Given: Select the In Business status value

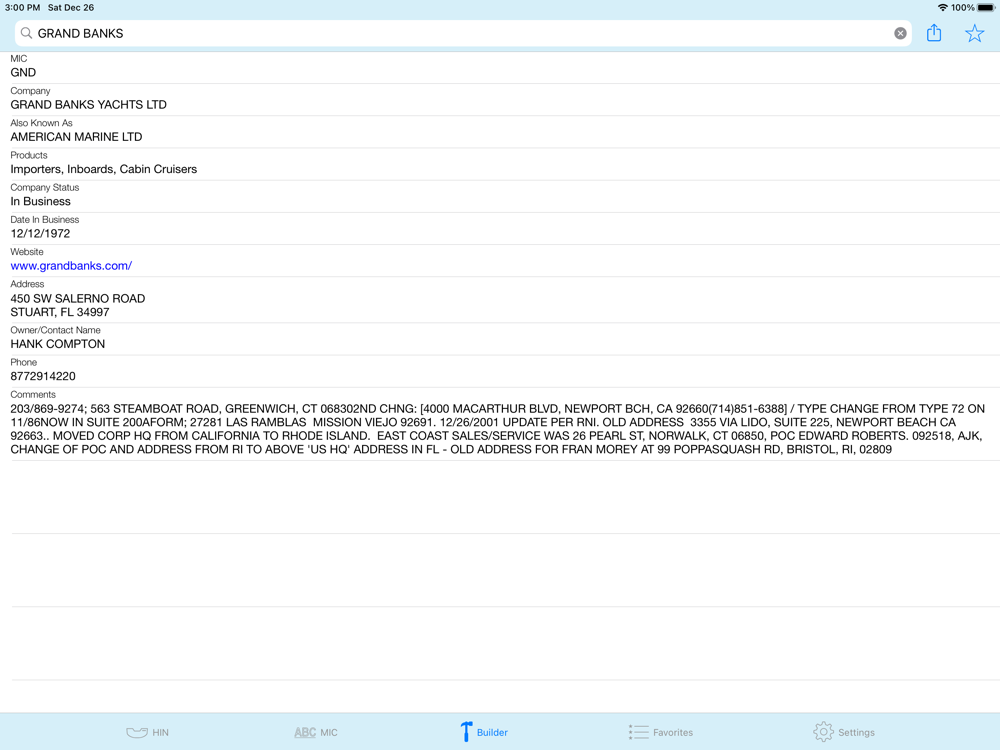Looking at the screenshot, I should (40, 202).
